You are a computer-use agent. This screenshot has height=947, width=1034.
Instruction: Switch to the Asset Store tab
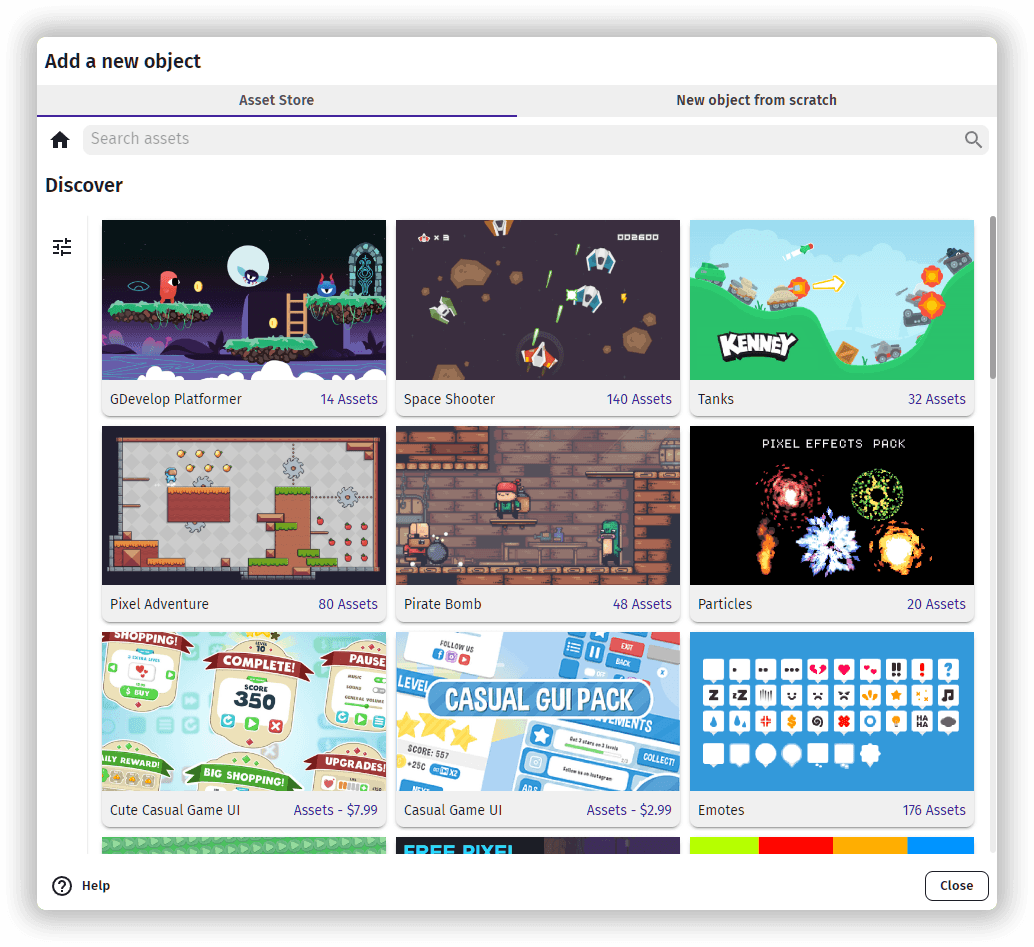(x=276, y=100)
